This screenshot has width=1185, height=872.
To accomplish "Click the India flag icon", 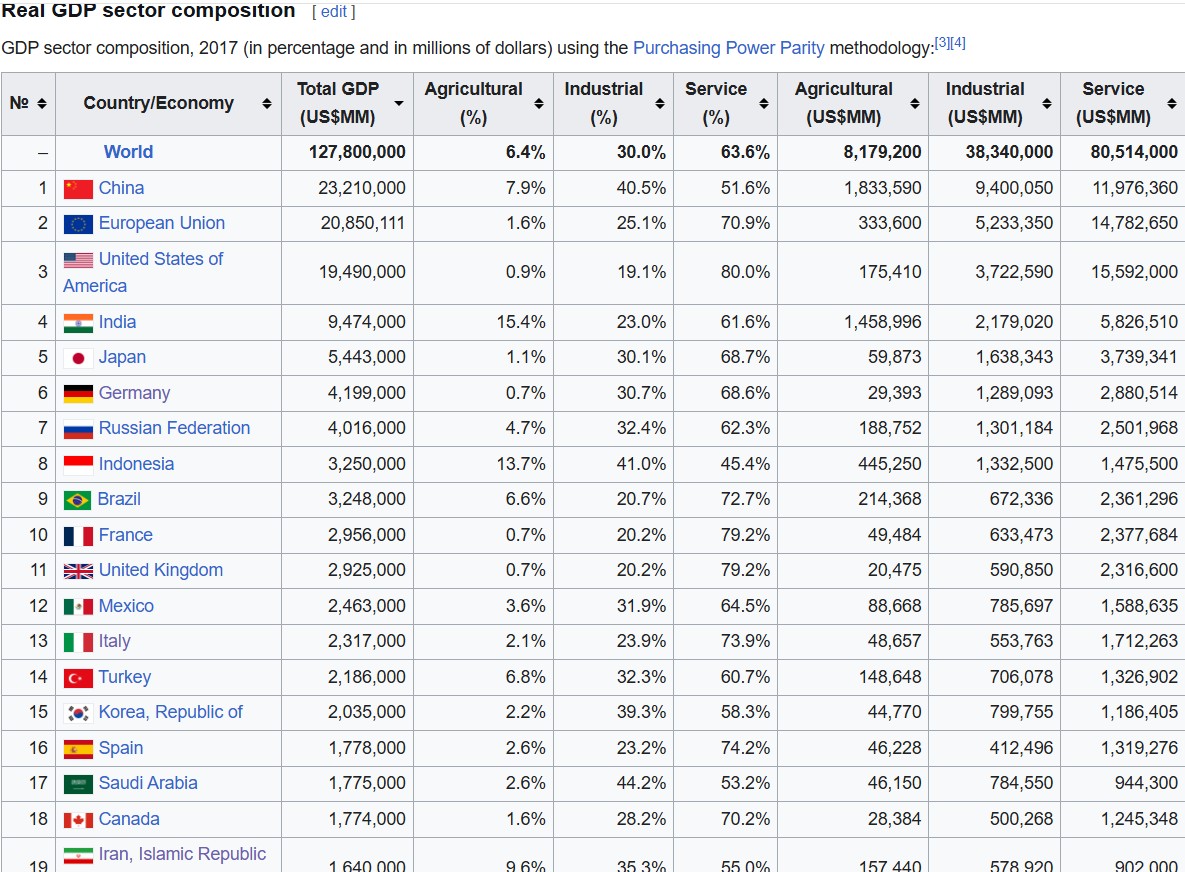I will (78, 323).
